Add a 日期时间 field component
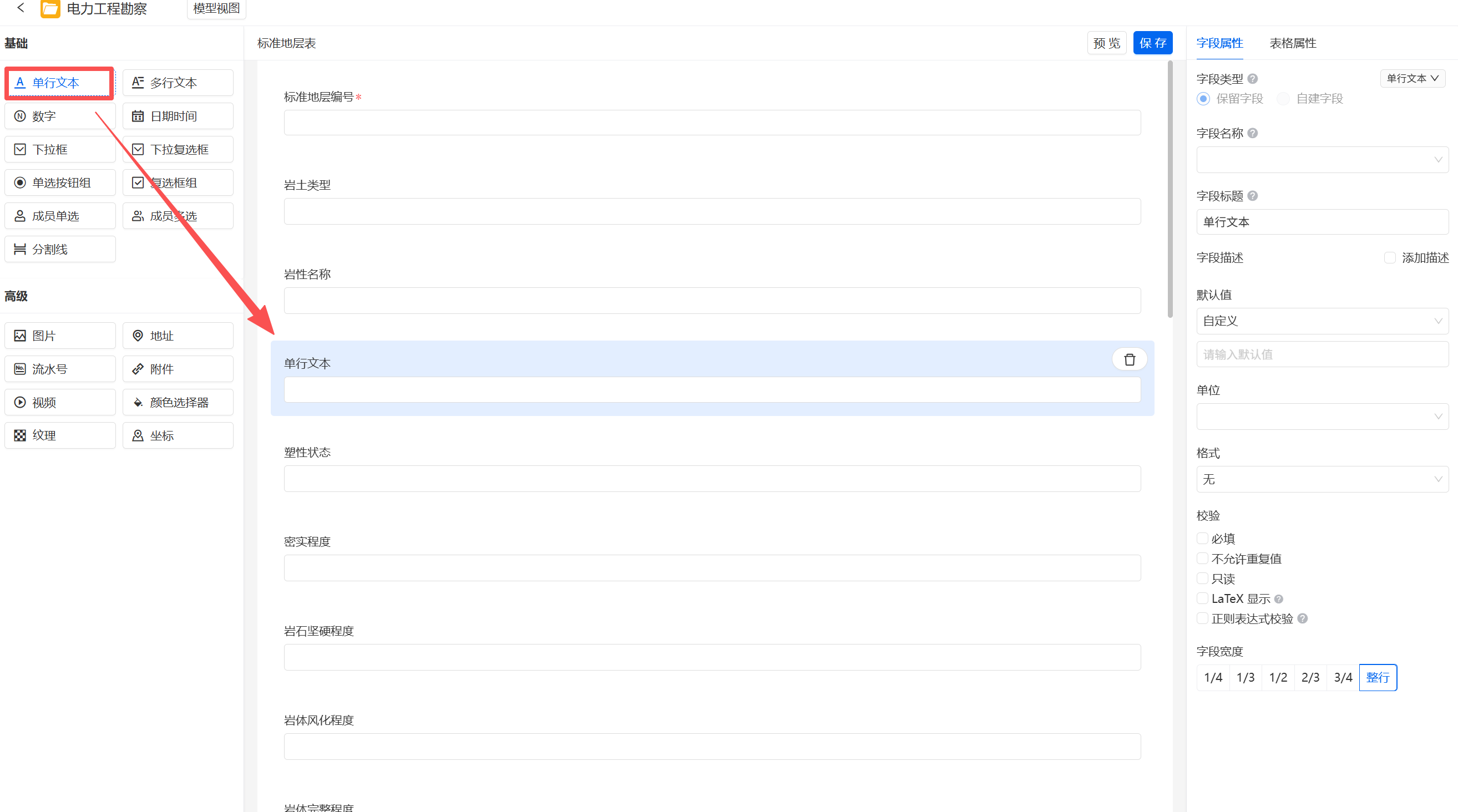Viewport: 1458px width, 812px height. point(178,116)
